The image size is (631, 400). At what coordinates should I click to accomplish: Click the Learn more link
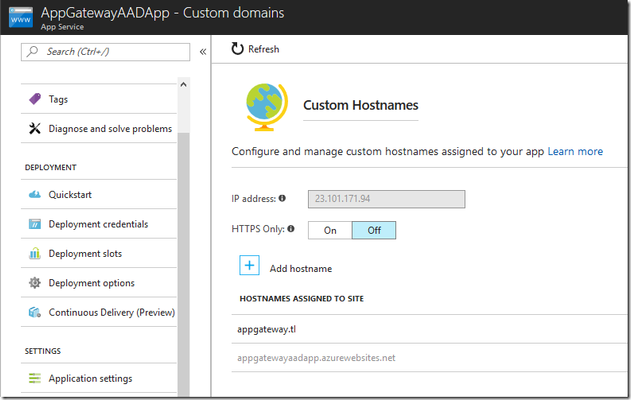(x=575, y=151)
